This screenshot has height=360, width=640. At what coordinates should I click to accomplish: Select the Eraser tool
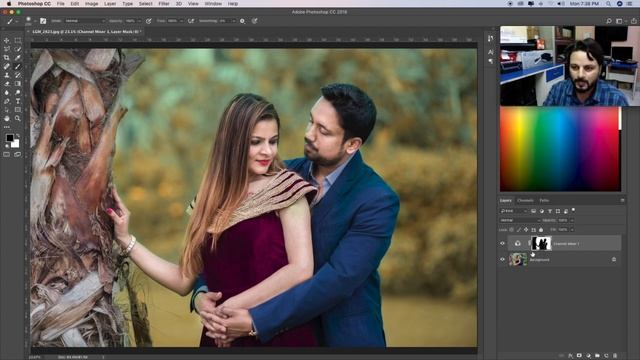pyautogui.click(x=7, y=84)
